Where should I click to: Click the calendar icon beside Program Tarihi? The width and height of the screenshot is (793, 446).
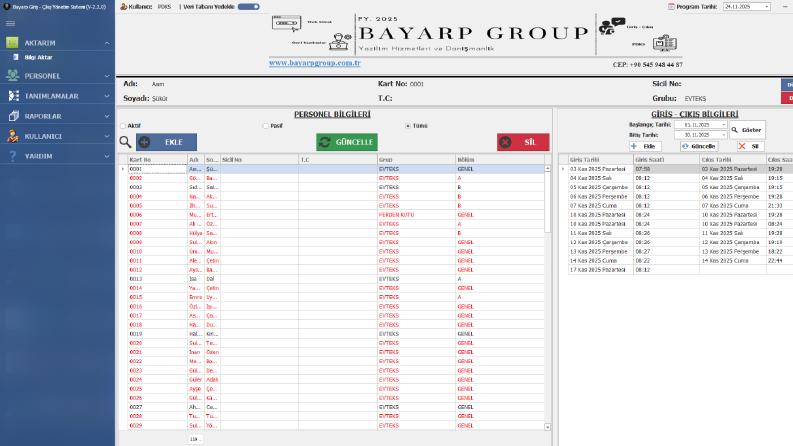pyautogui.click(x=671, y=7)
